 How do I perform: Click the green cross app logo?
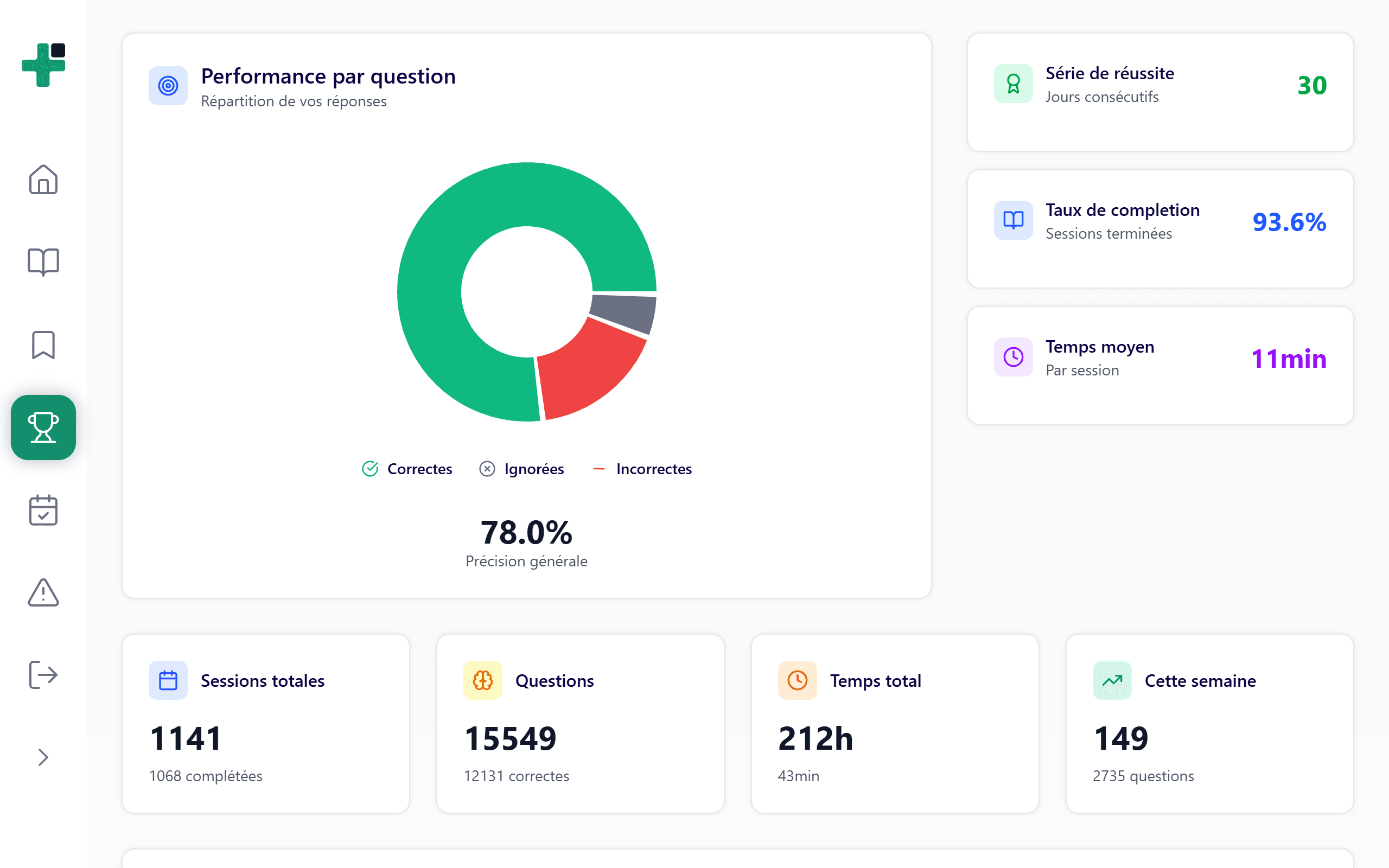(x=43, y=65)
